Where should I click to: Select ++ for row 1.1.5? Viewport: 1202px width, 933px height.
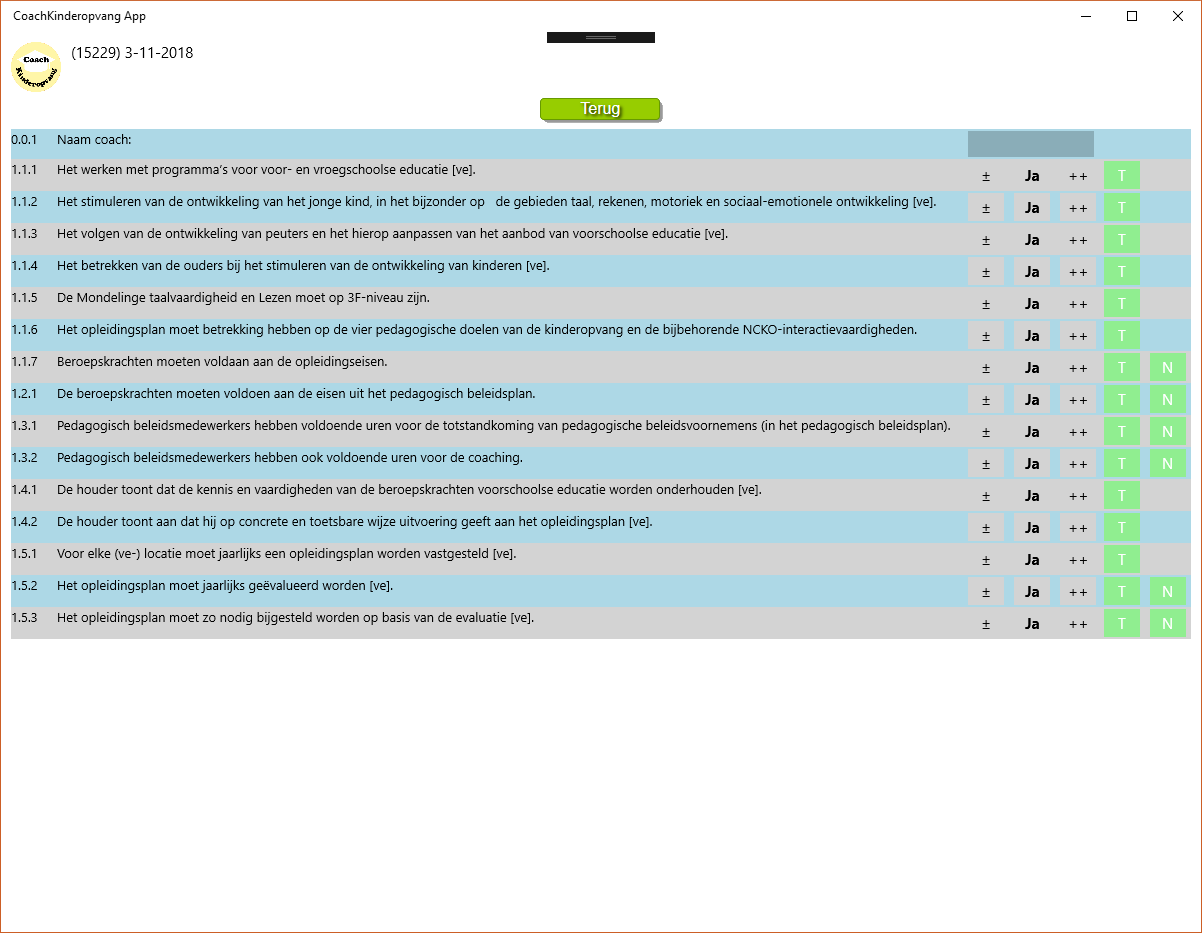1078,304
